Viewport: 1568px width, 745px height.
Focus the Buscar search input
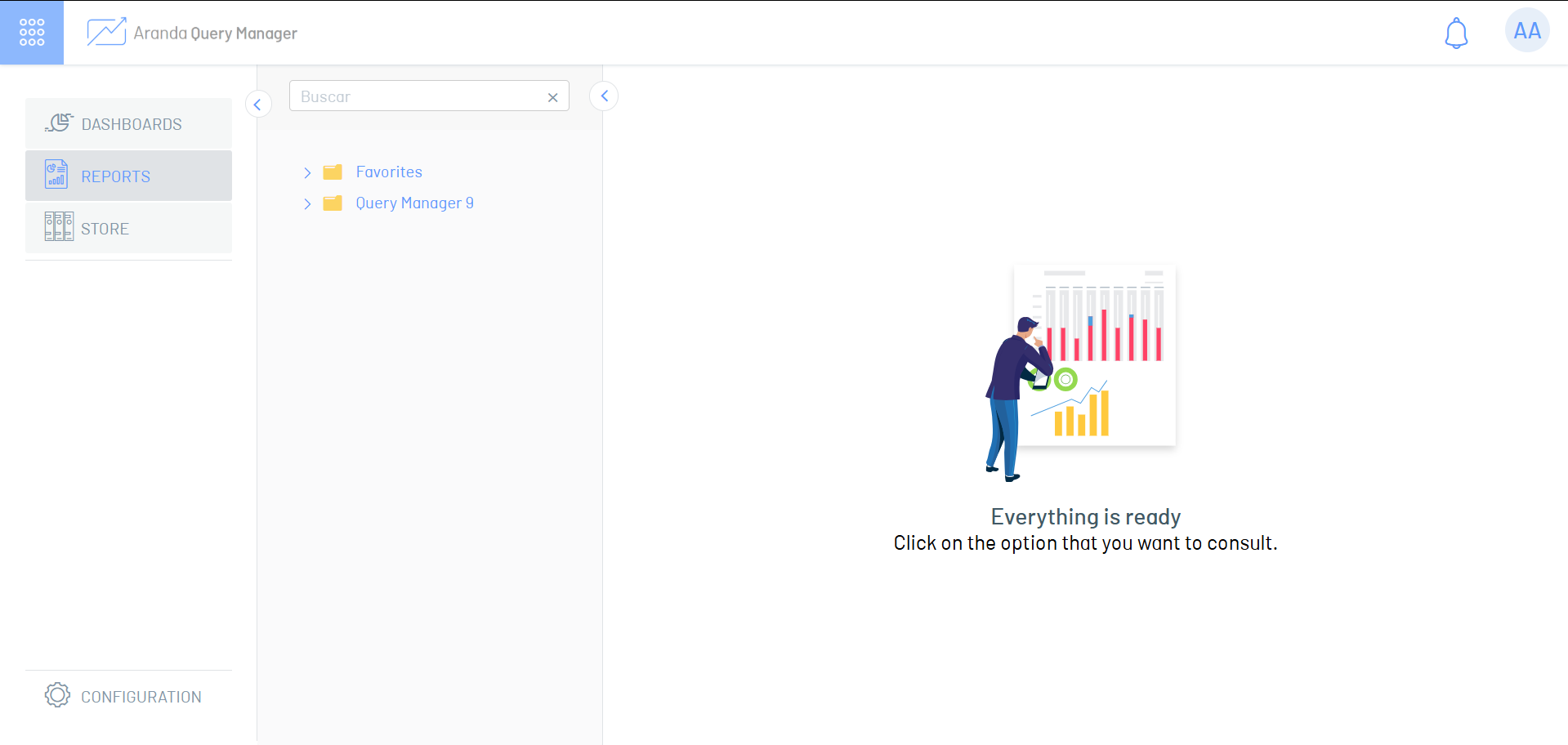[417, 96]
